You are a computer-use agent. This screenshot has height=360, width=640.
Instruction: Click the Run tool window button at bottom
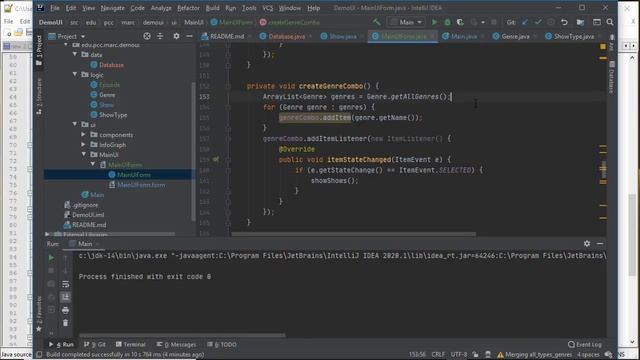point(62,344)
